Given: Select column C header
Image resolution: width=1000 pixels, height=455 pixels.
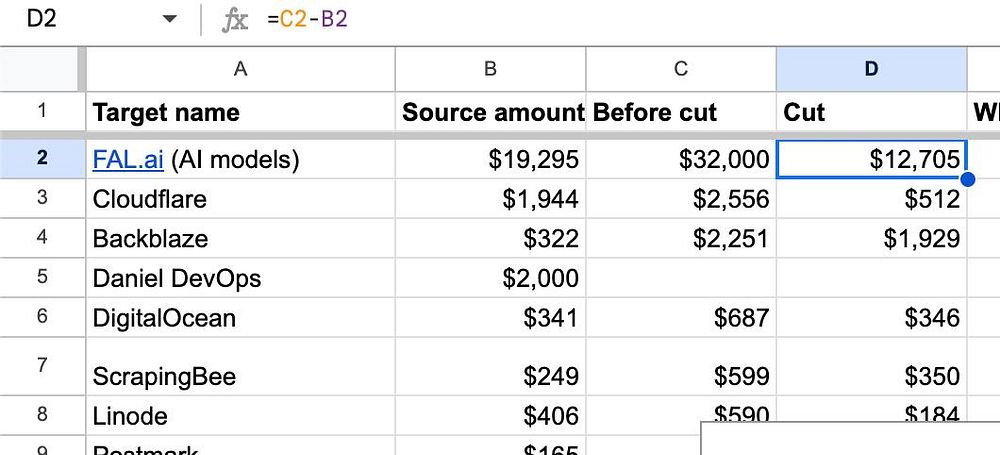Looking at the screenshot, I should [681, 69].
